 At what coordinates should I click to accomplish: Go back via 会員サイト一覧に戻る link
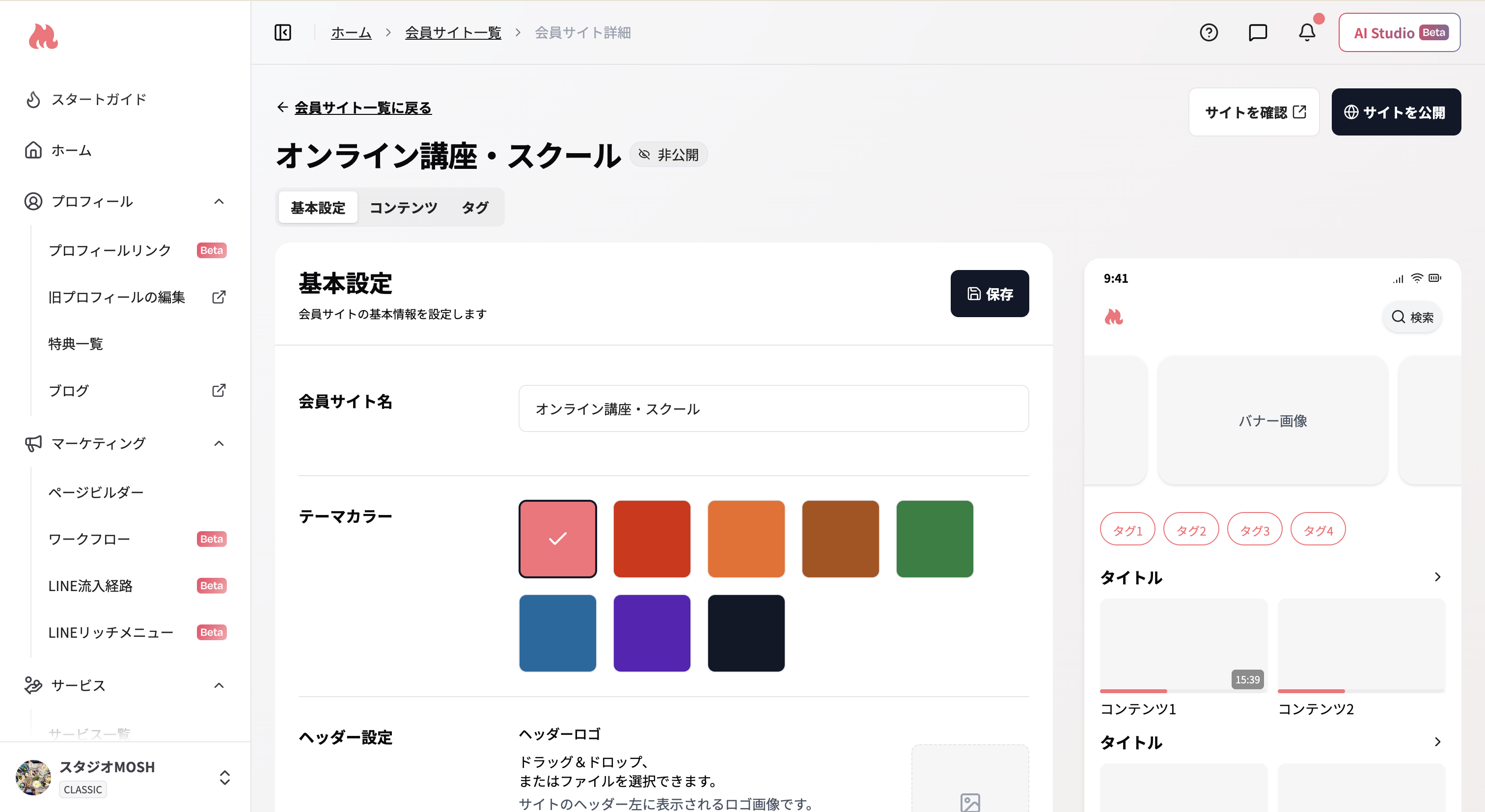362,107
